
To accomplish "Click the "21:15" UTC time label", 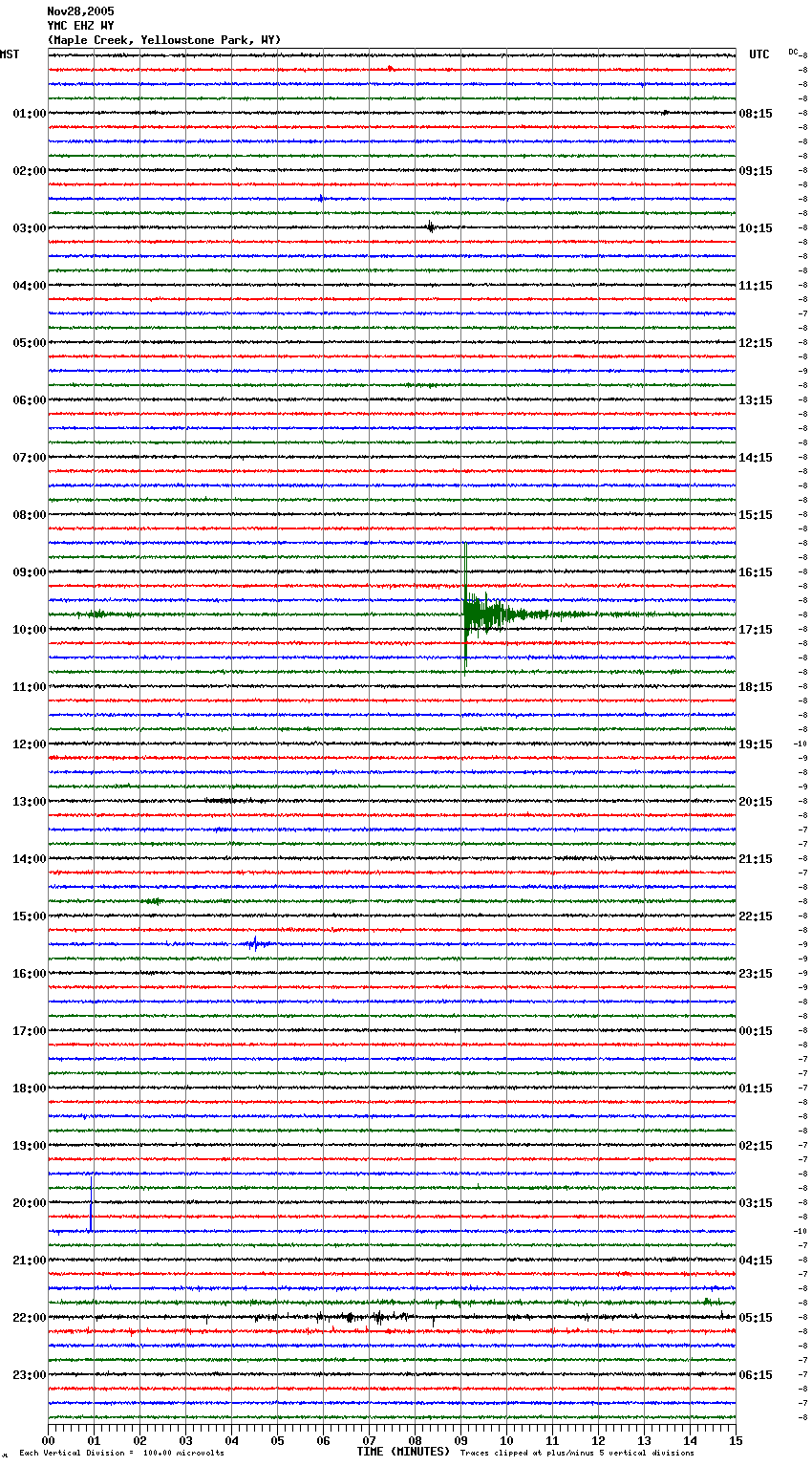I will point(756,859).
